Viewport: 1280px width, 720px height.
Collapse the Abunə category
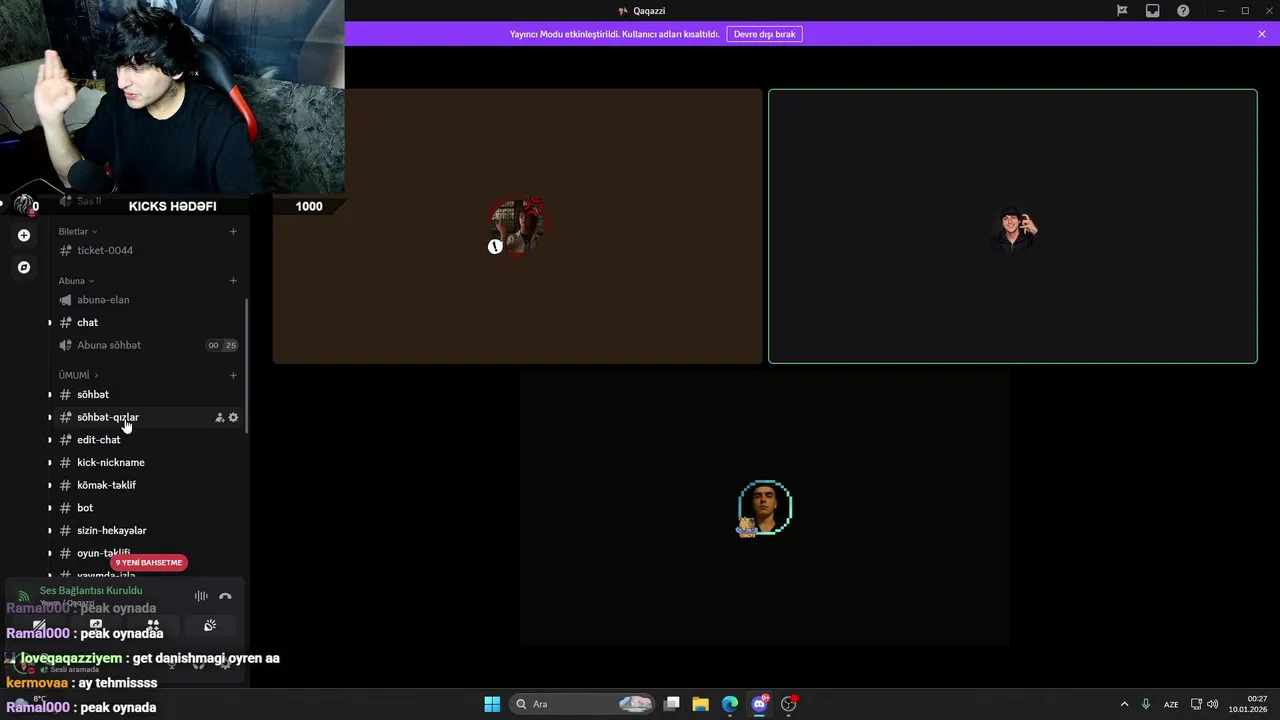tap(76, 281)
